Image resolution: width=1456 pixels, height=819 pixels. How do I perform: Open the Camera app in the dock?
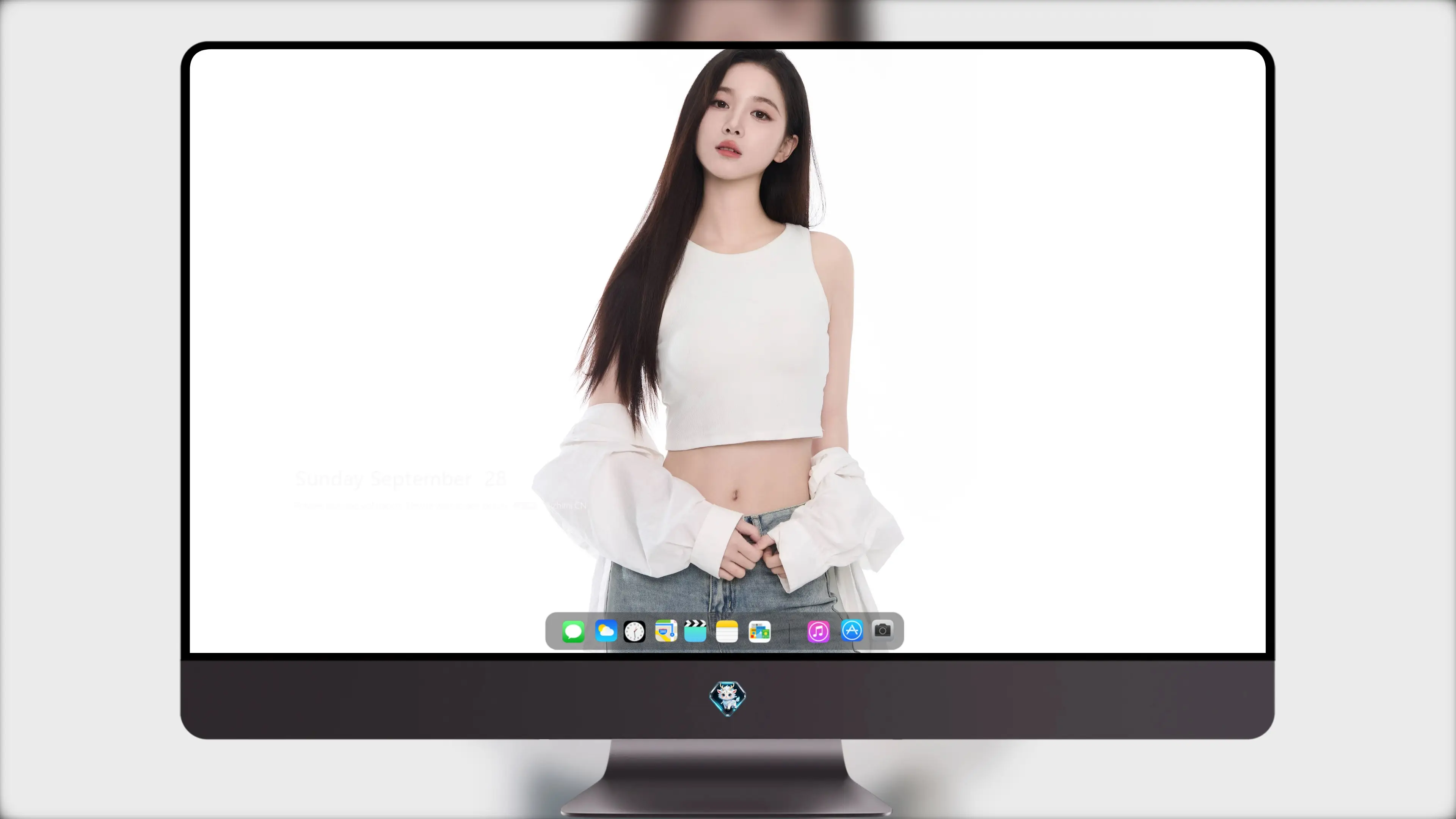click(x=882, y=630)
